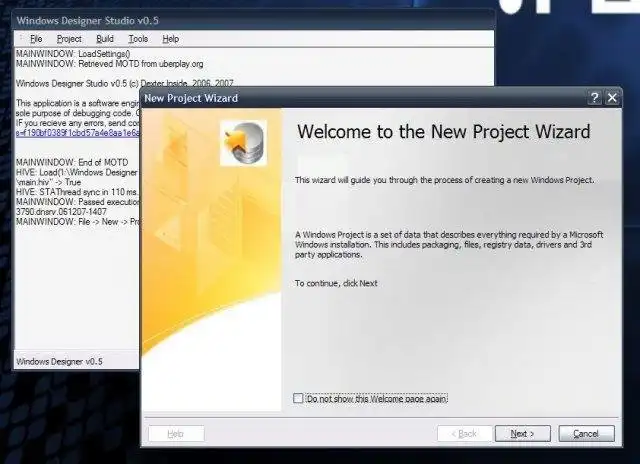Open the Build menu
Screen dimensions: 640x464
point(105,39)
